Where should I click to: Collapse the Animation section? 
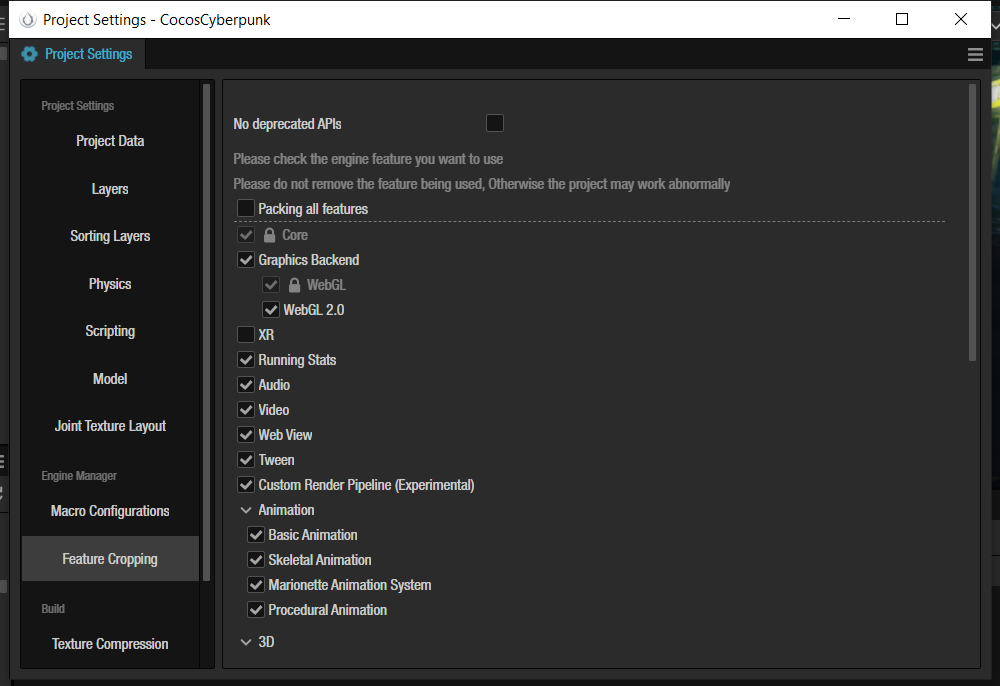246,510
